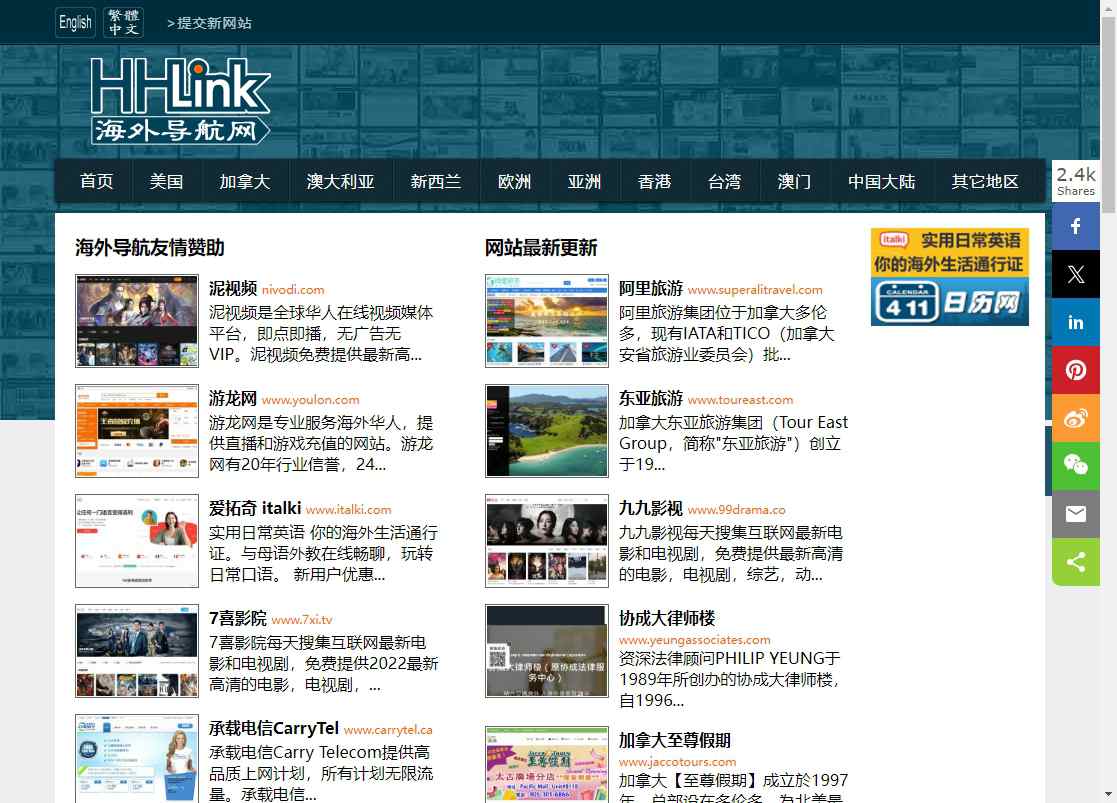Visit the www.99drama.co URL link

[737, 509]
